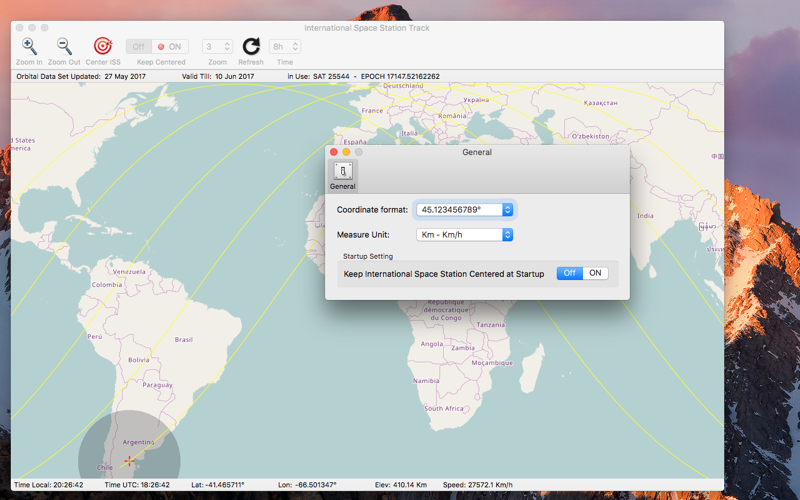Click the Zoom In magnifier icon

pos(29,46)
